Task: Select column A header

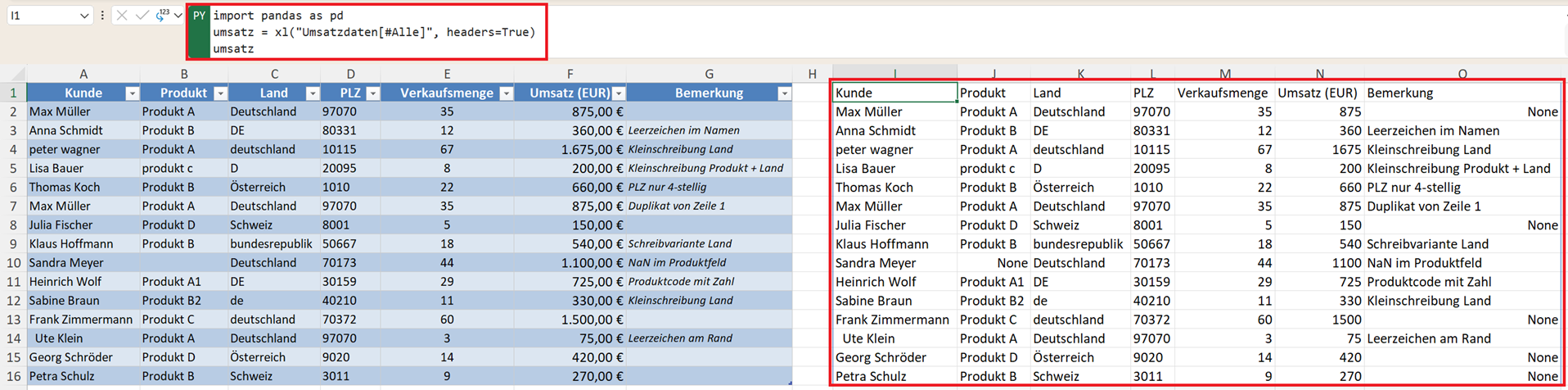Action: [83, 74]
